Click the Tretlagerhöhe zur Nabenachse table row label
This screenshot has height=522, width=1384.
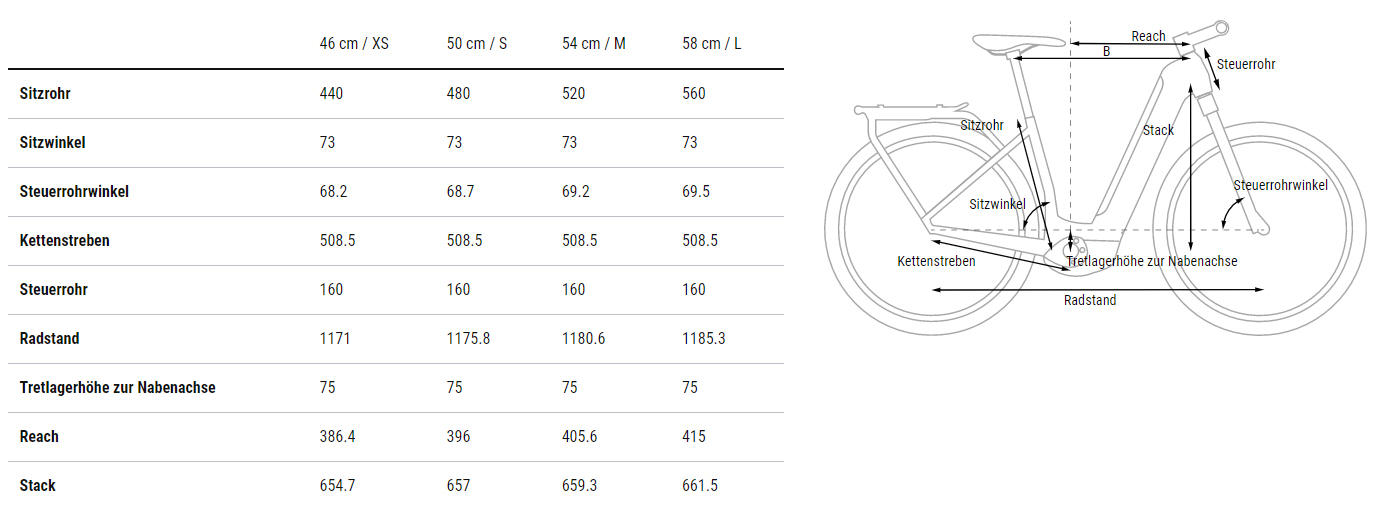pyautogui.click(x=118, y=387)
